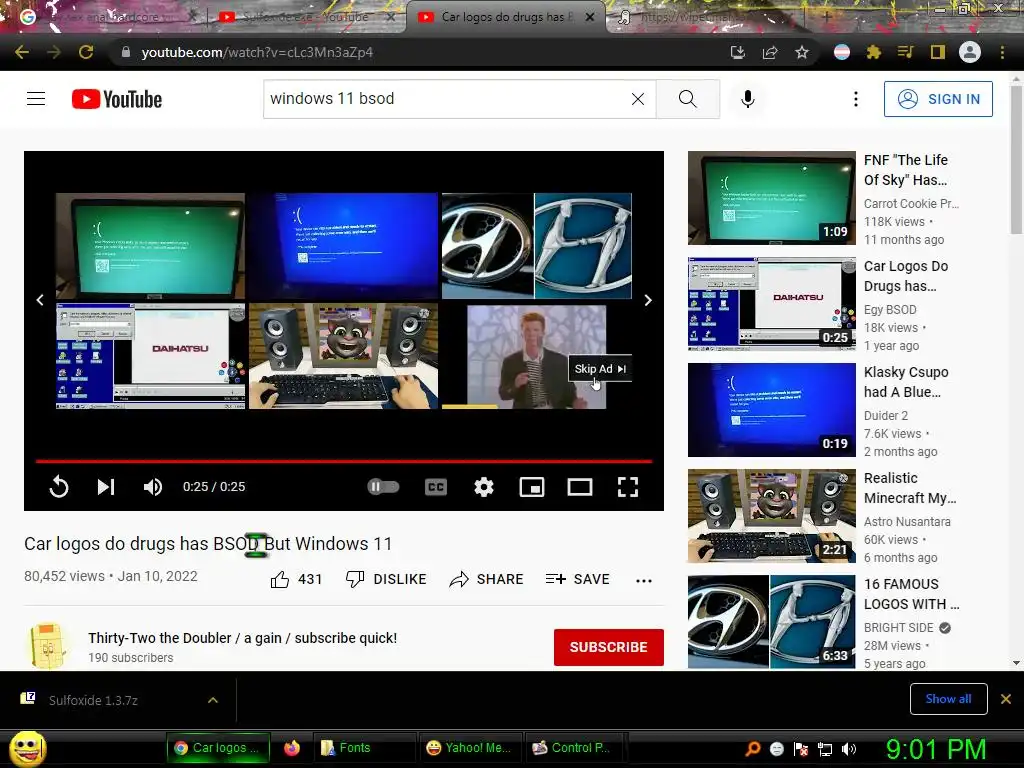
Task: Open Sulfoxide 1.3.7z downloaded file
Action: pyautogui.click(x=93, y=700)
